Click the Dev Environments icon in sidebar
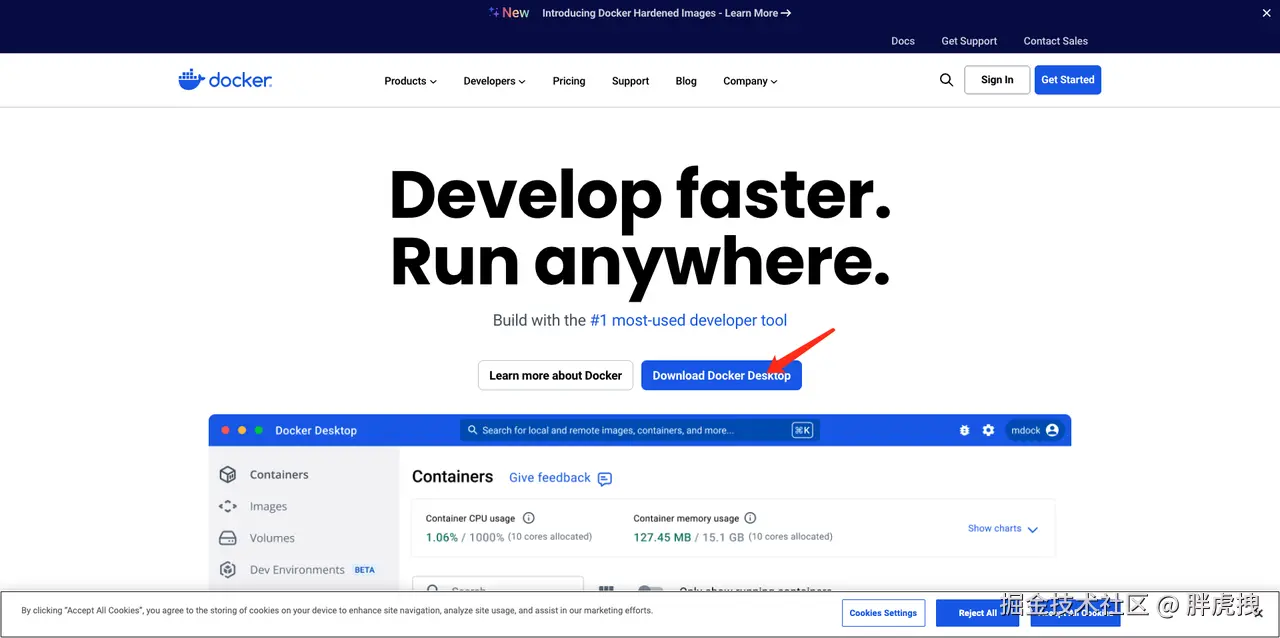 (228, 570)
